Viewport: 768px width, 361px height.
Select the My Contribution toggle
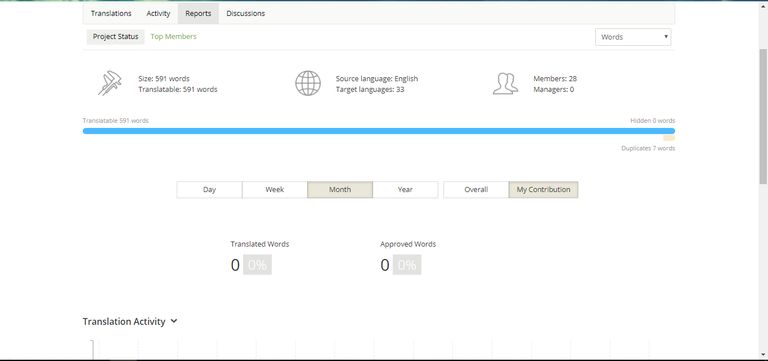[x=544, y=190]
